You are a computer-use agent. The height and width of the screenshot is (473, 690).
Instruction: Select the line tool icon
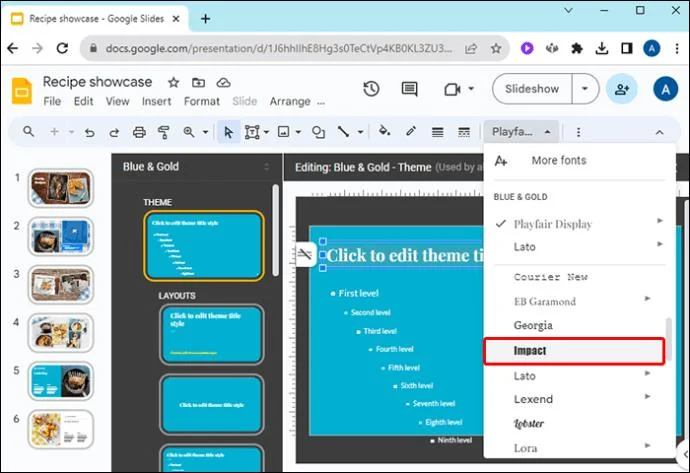click(x=343, y=132)
